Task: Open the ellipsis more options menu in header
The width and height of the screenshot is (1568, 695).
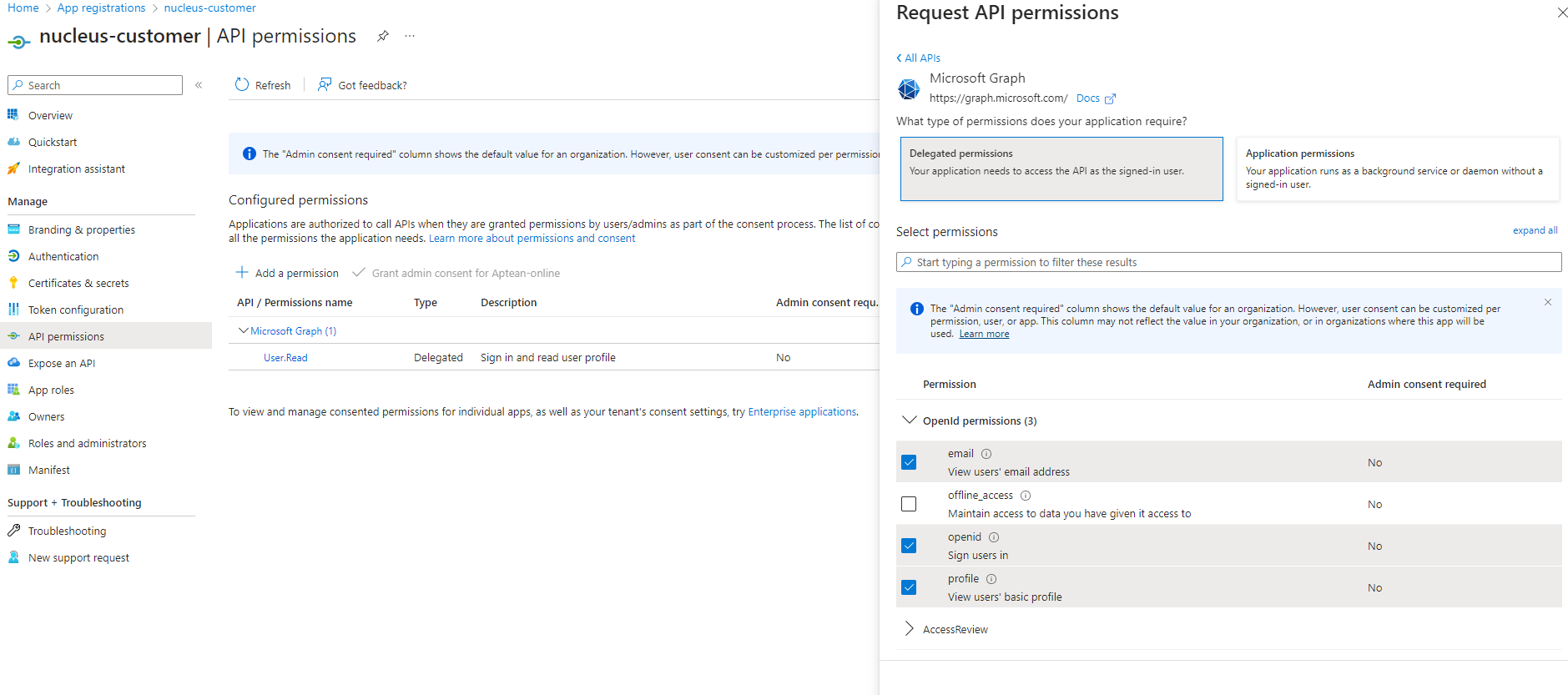Action: point(410,36)
